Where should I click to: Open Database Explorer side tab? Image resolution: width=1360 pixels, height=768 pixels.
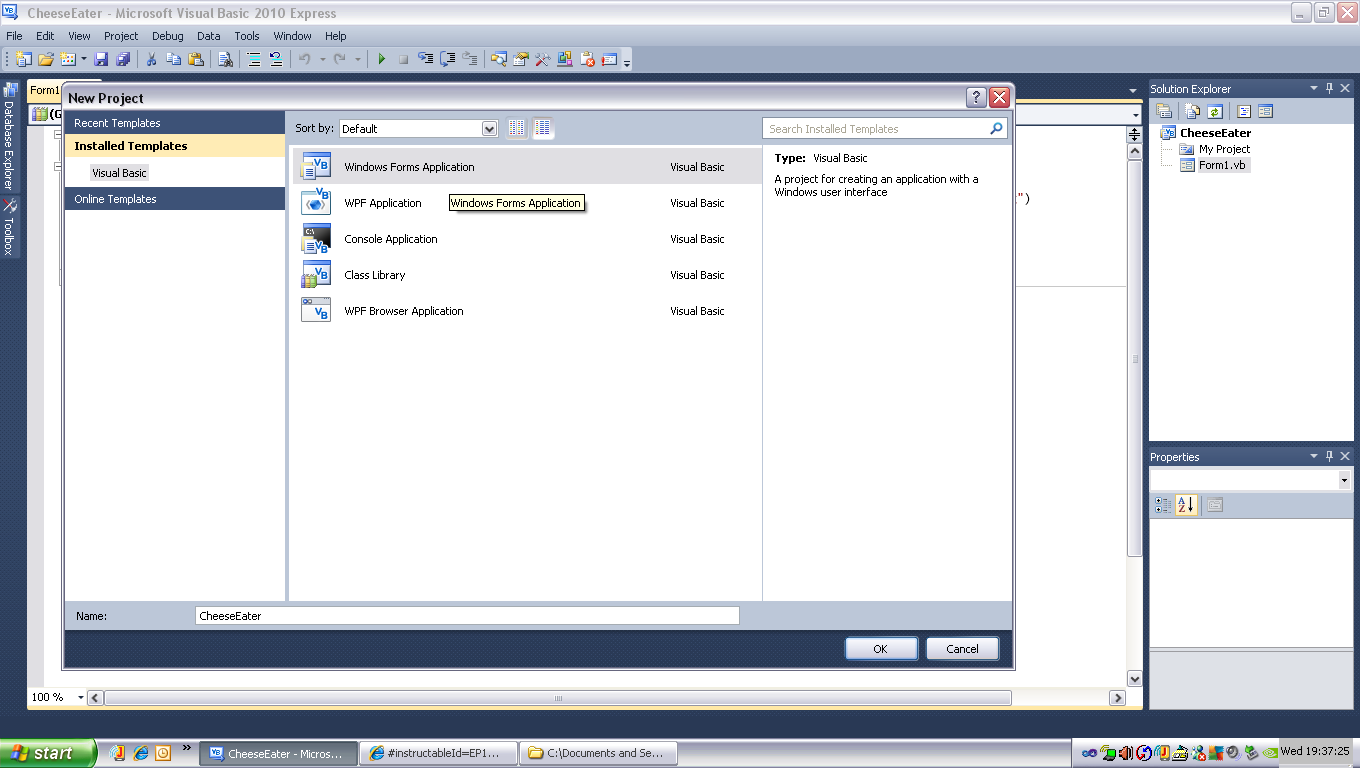pos(9,137)
